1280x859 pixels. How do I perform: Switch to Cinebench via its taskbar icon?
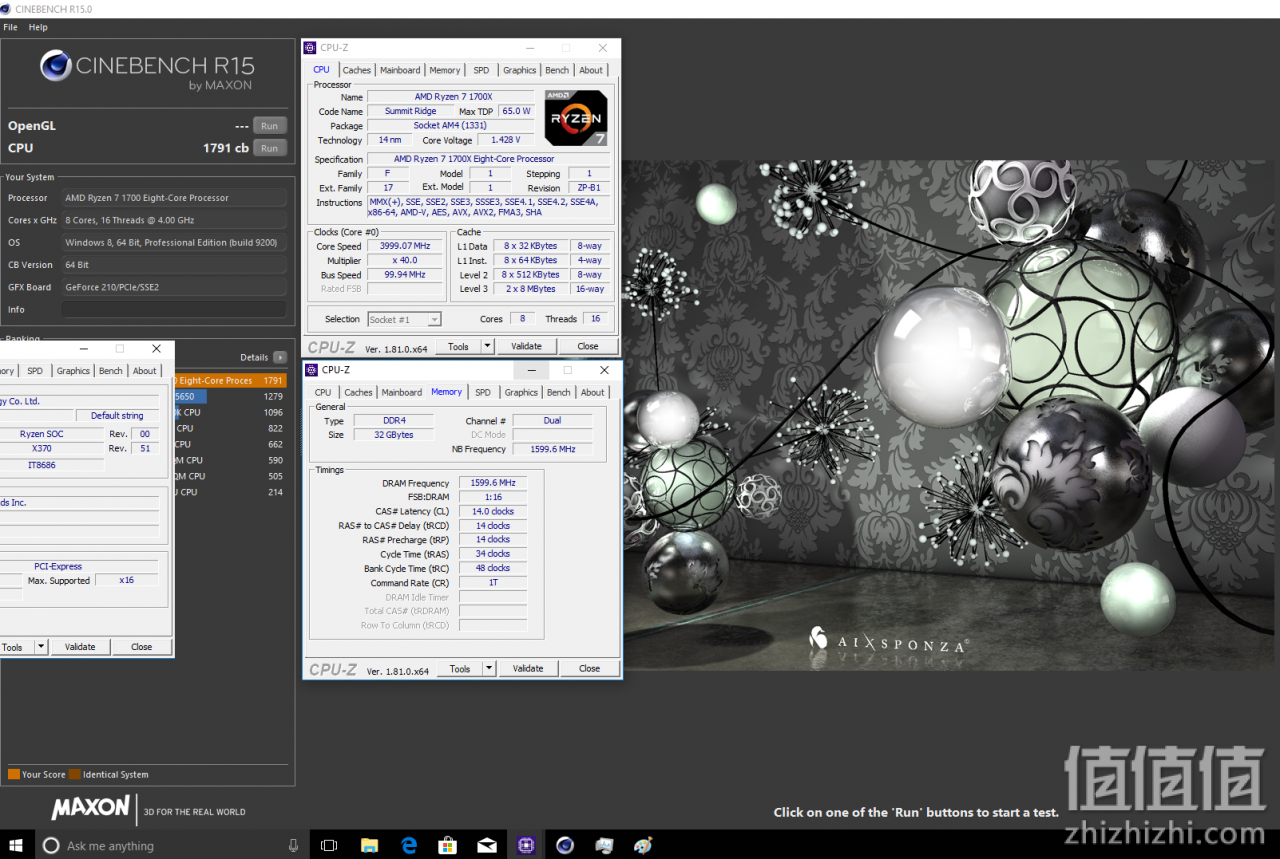pos(565,845)
